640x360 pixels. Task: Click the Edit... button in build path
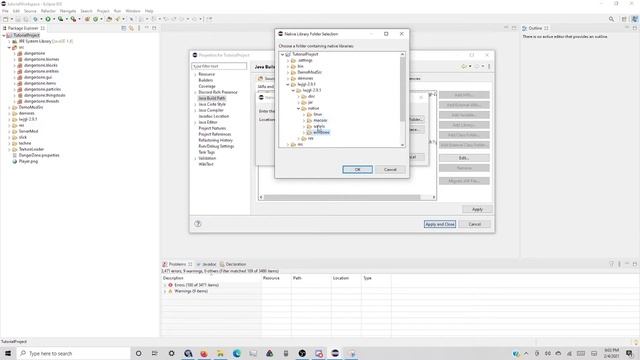(x=464, y=158)
